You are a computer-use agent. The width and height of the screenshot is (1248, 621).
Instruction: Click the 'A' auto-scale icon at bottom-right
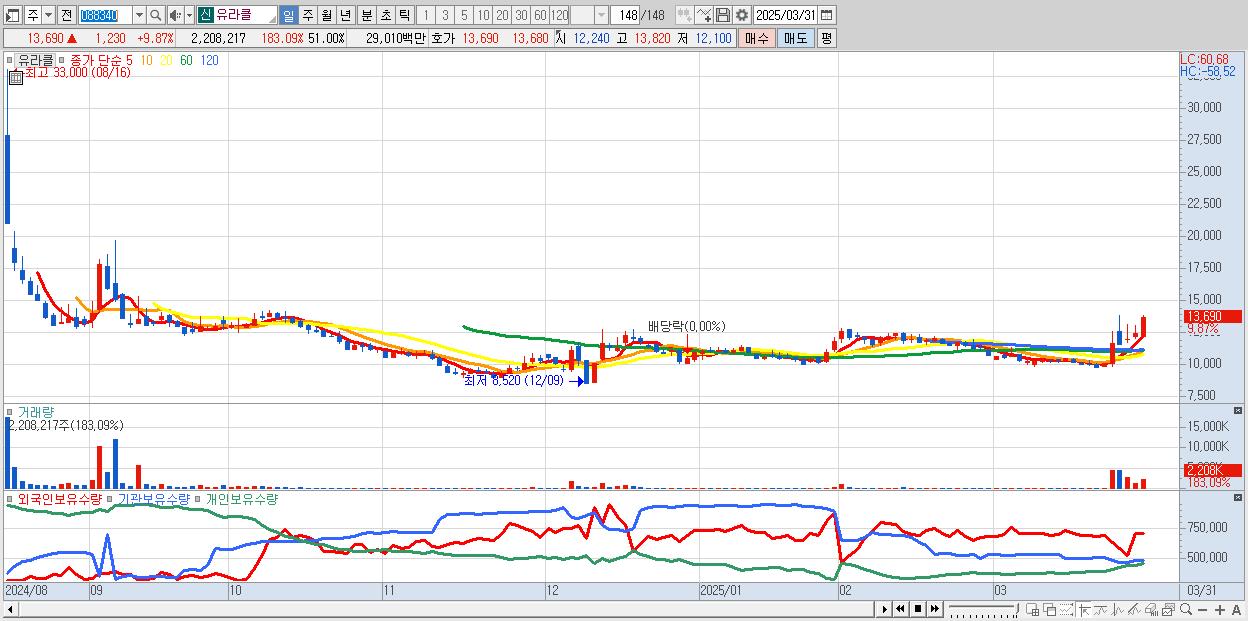1236,610
